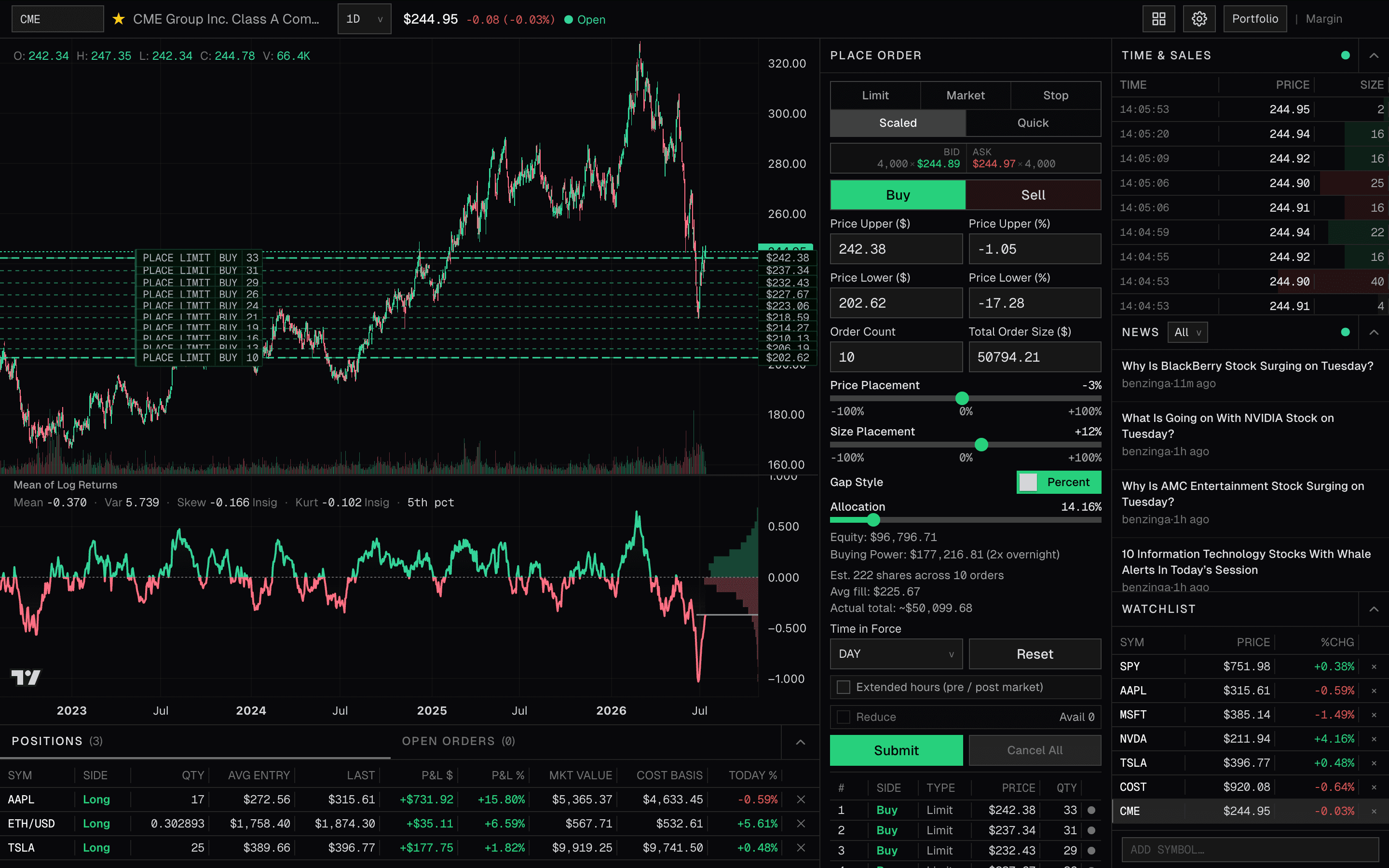Select the Limit order tab

point(875,95)
